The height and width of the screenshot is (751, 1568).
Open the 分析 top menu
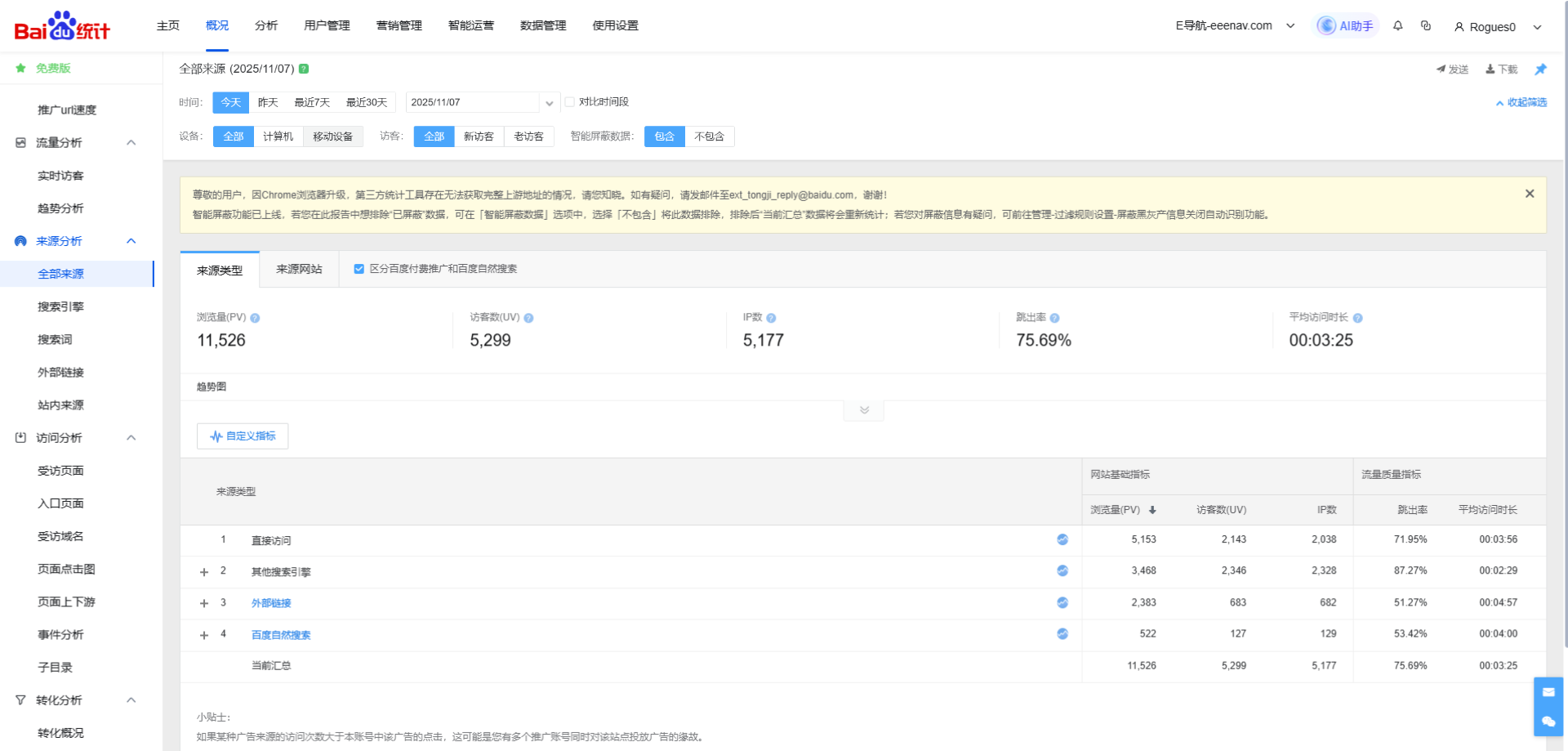pyautogui.click(x=266, y=26)
